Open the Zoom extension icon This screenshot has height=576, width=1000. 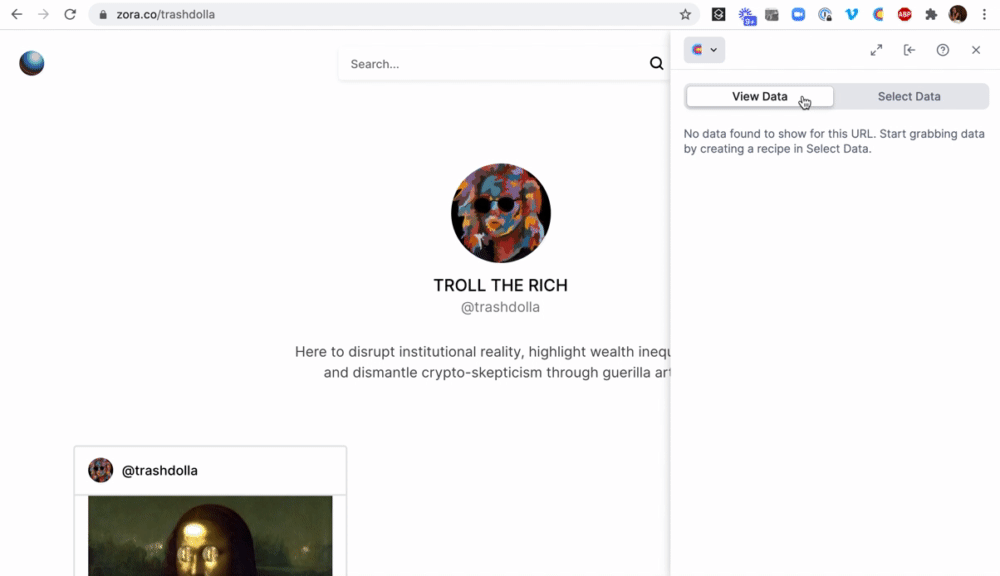pyautogui.click(x=798, y=14)
